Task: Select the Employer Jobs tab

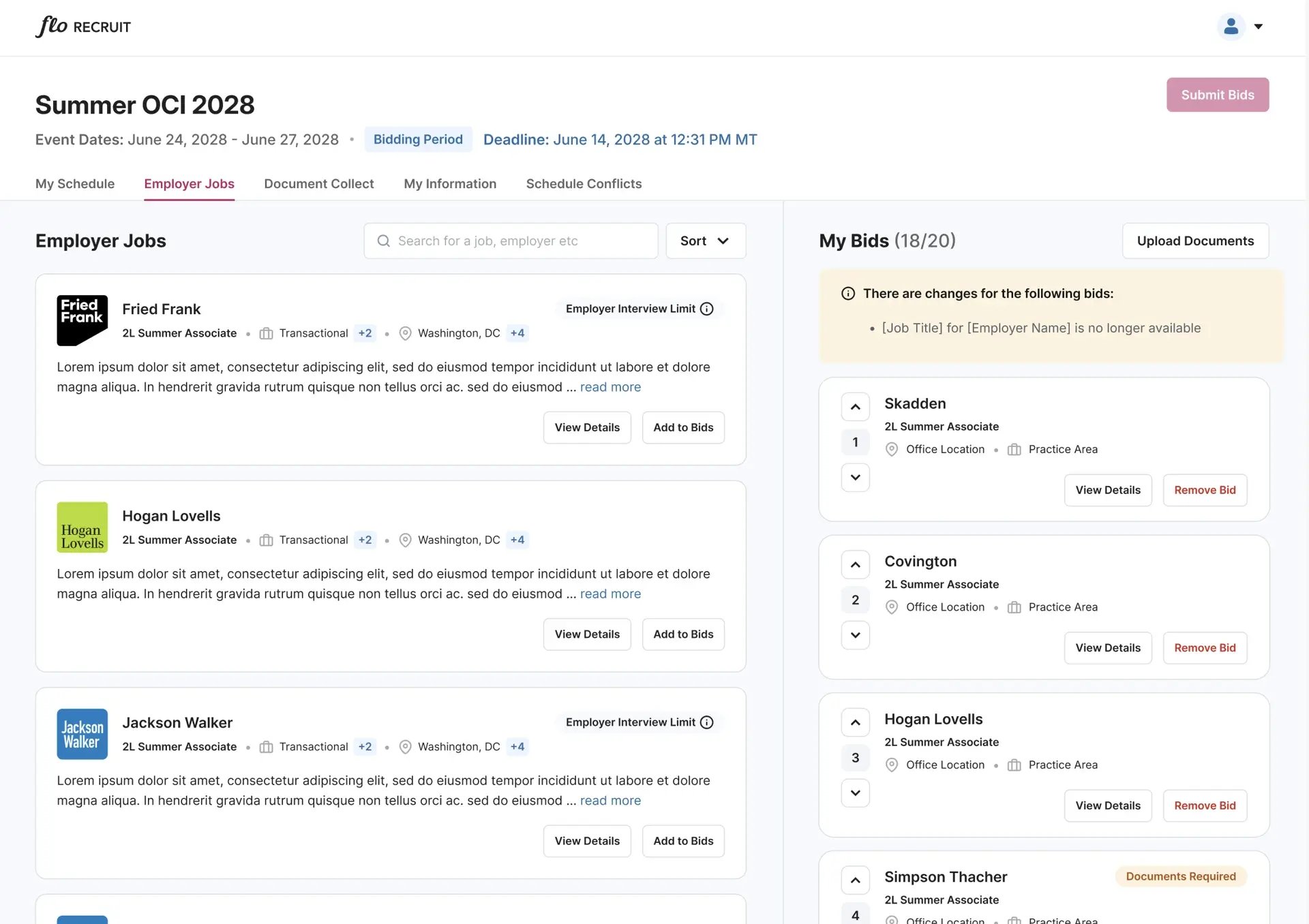Action: (189, 183)
